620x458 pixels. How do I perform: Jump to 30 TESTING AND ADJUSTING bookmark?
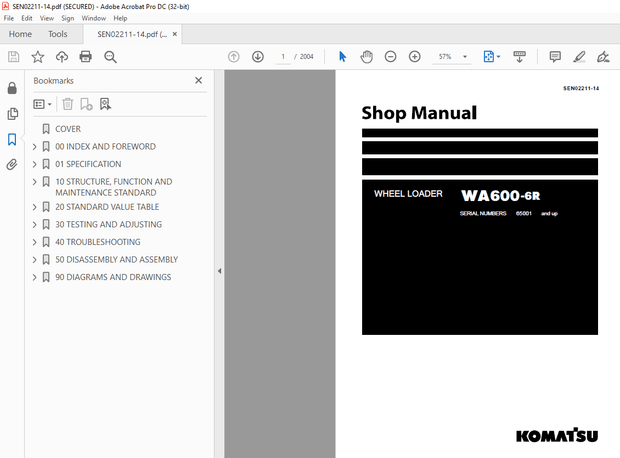pos(108,225)
